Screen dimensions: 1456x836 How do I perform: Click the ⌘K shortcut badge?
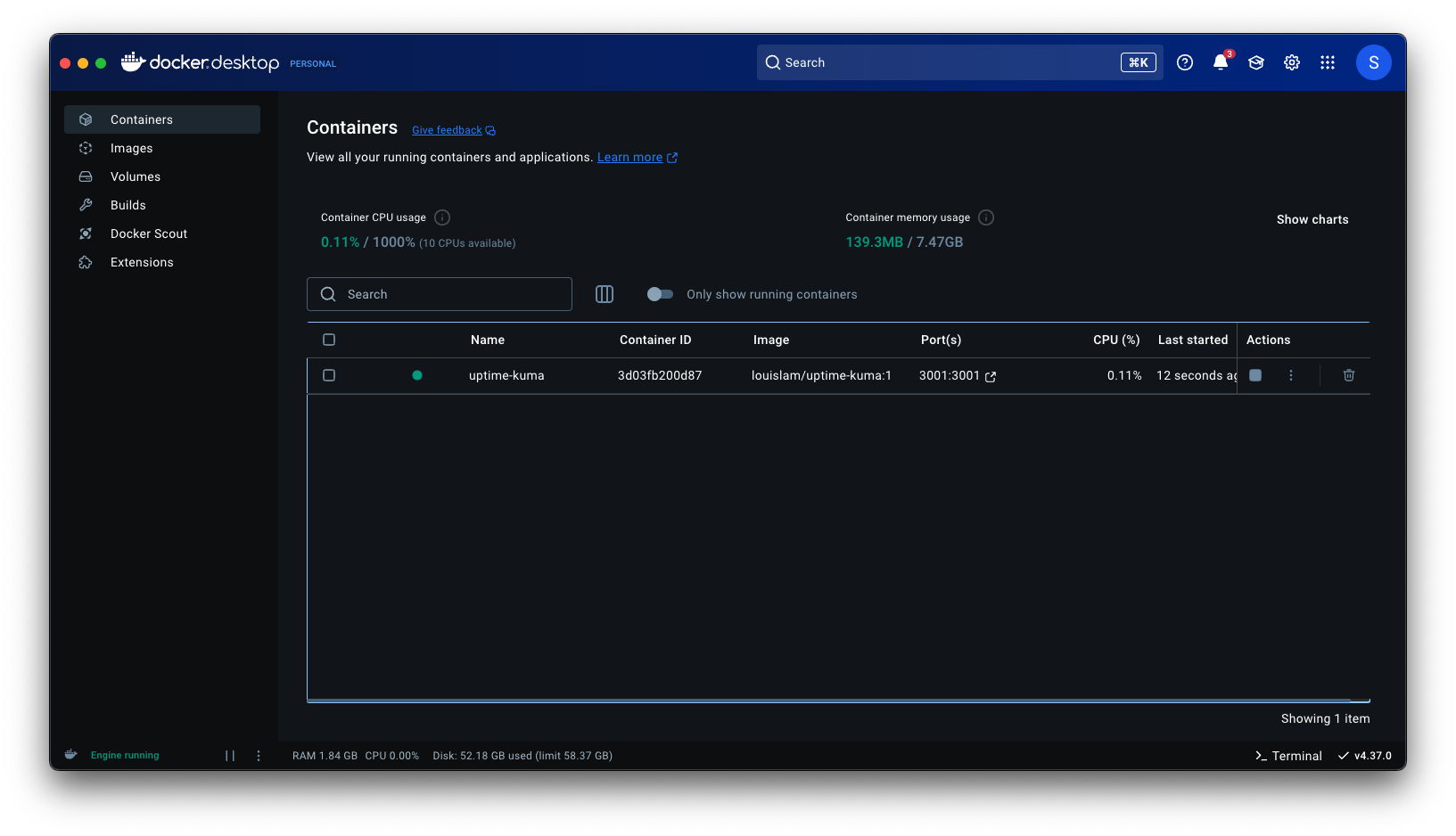coord(1139,62)
